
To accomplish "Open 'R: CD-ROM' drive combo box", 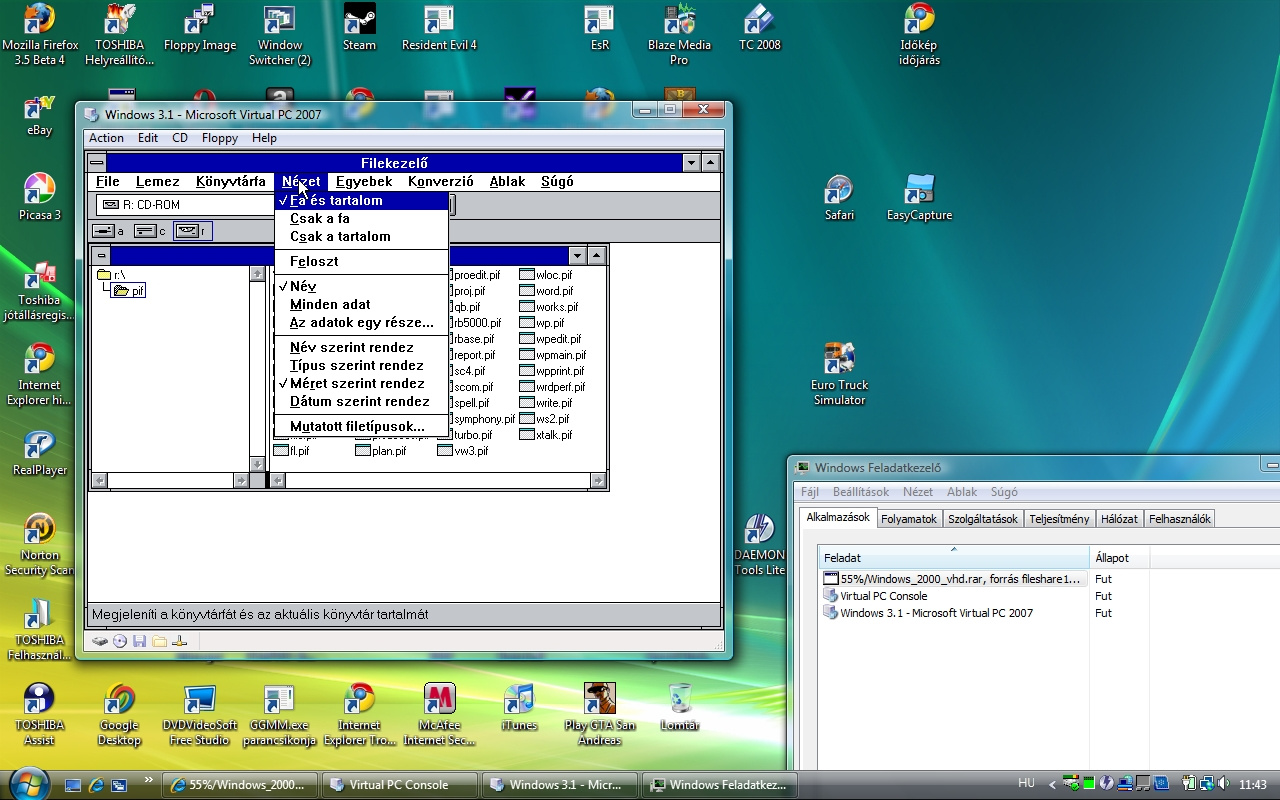I will tap(276, 205).
